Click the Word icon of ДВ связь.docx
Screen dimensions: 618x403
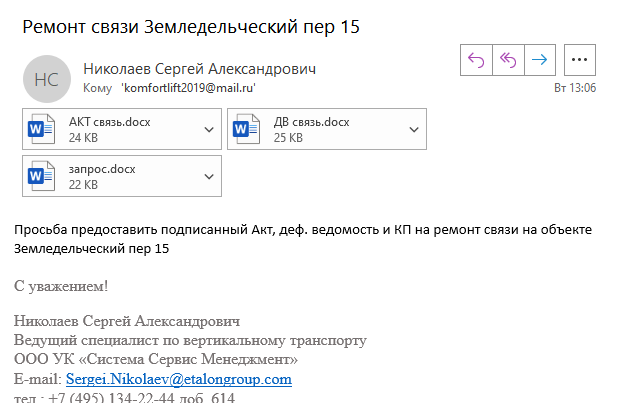246,129
